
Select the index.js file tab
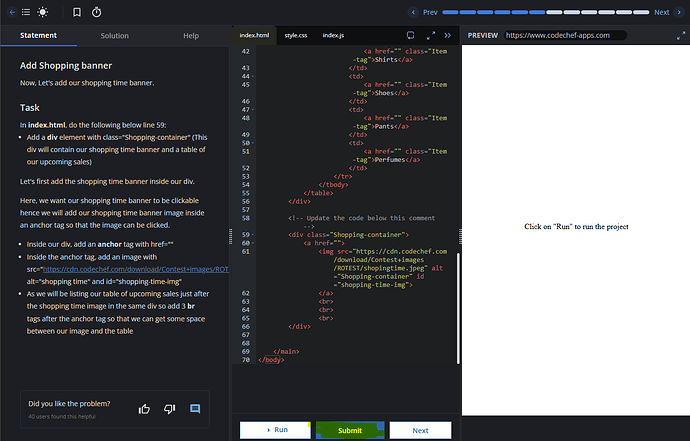click(333, 35)
